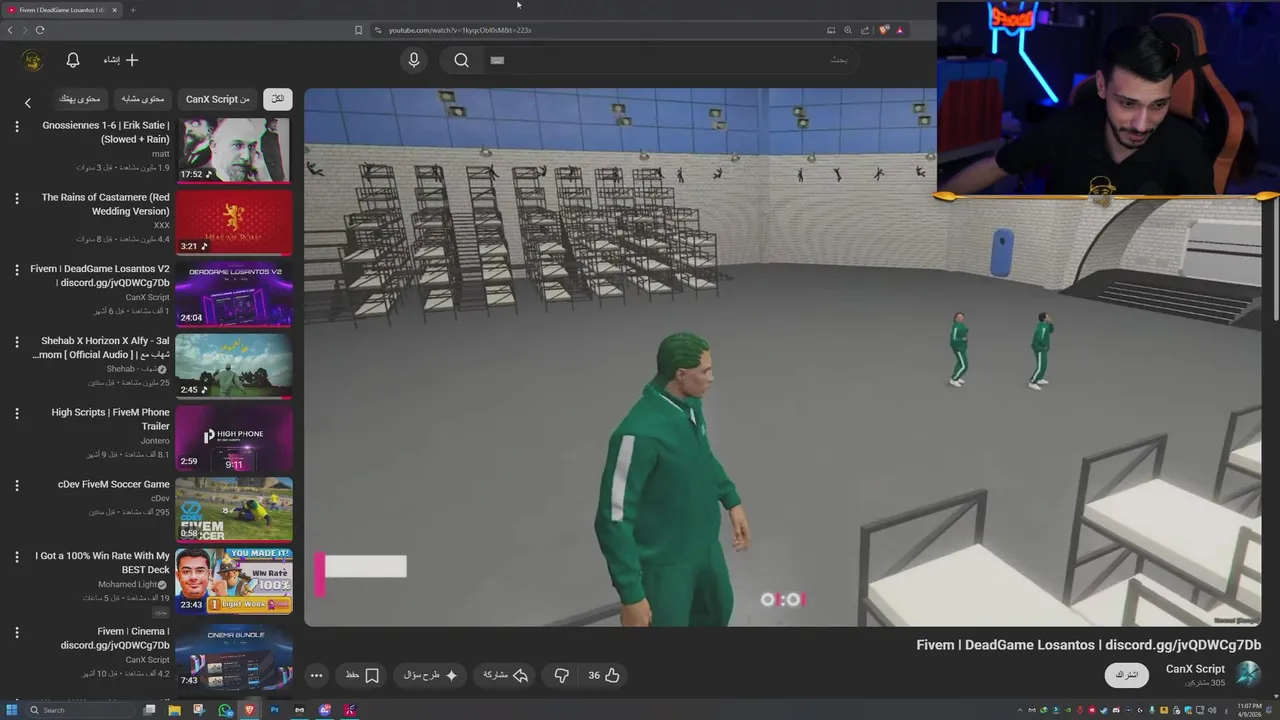
Task: Click 'cDev FiveM Soccer Game' title link
Action: [x=114, y=484]
